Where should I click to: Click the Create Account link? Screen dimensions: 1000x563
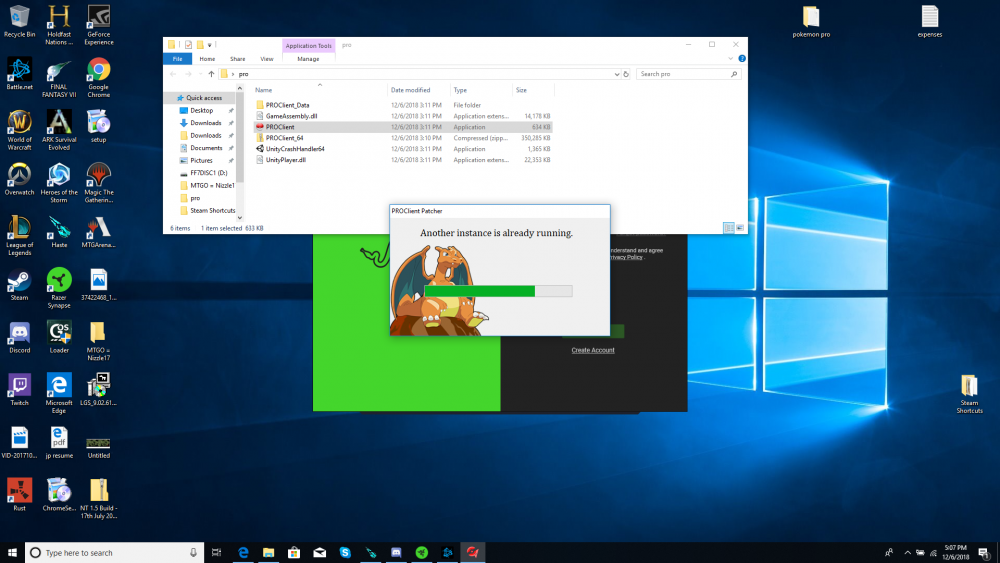593,350
